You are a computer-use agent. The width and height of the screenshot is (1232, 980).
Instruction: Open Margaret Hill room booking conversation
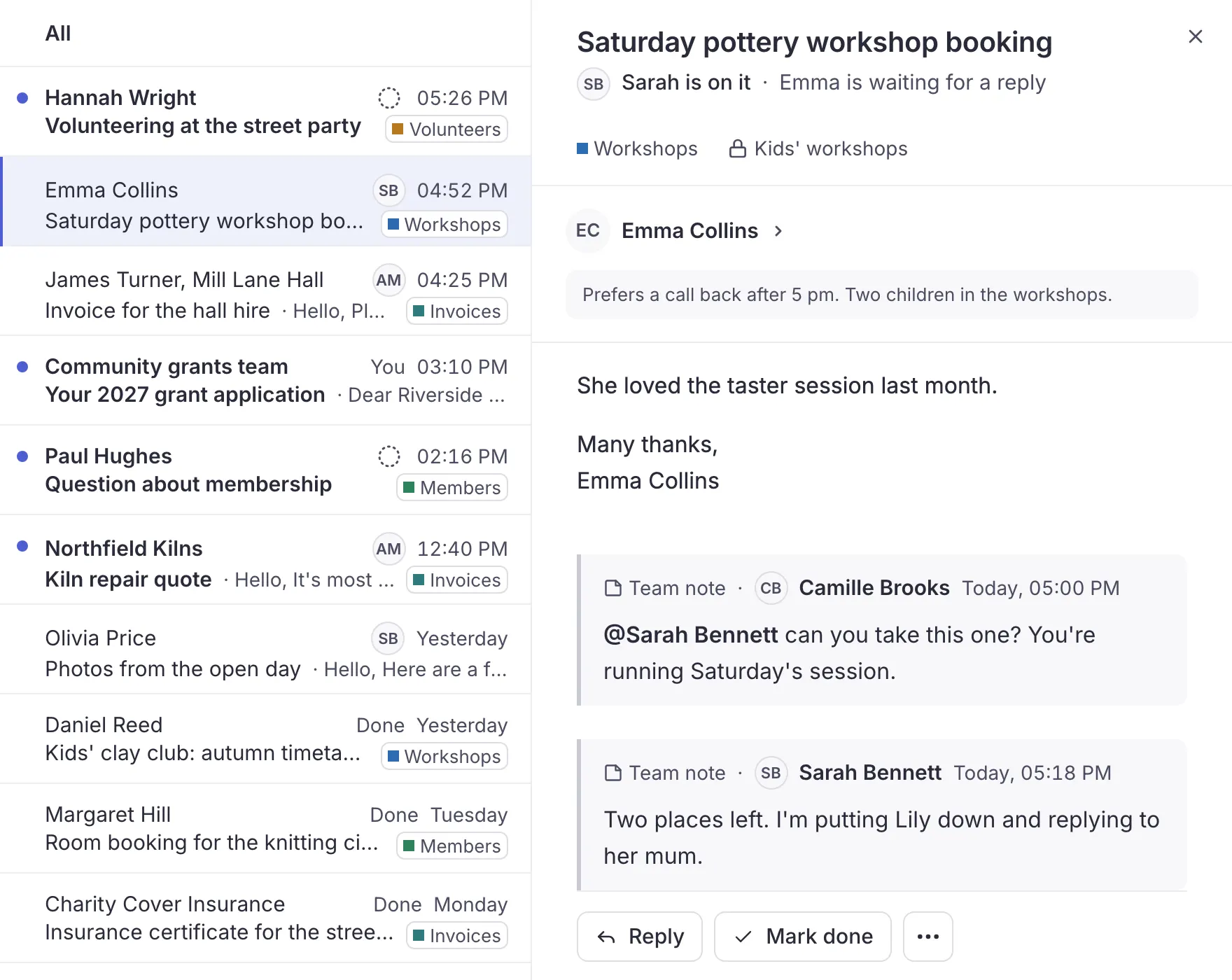point(266,829)
